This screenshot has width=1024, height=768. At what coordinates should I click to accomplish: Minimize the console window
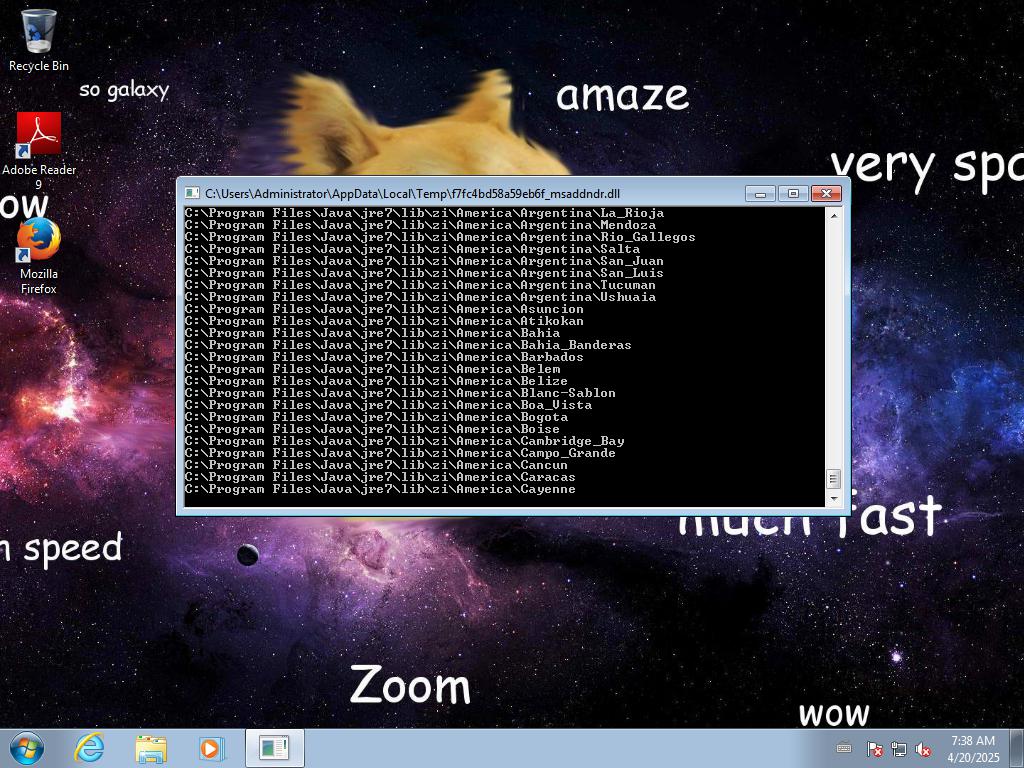760,193
